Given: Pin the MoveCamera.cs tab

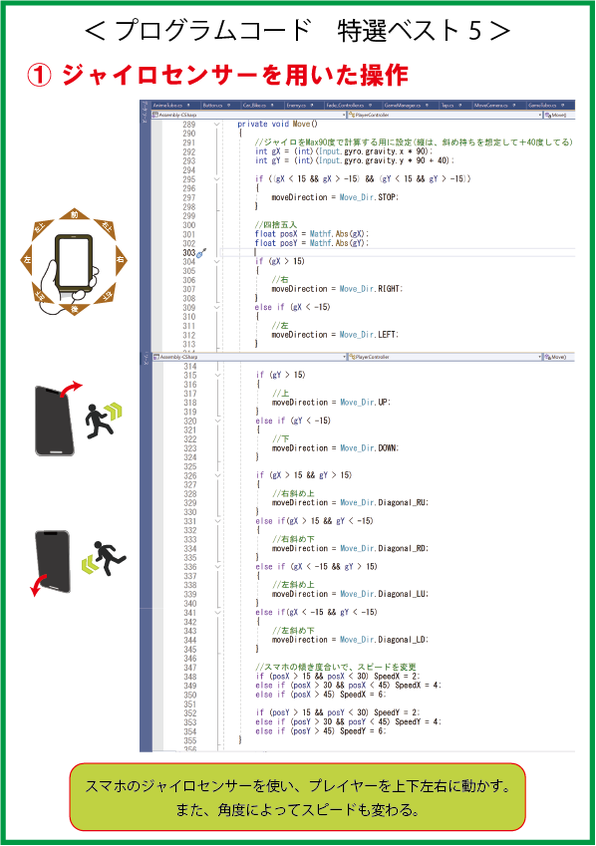Looking at the screenshot, I should pos(514,105).
